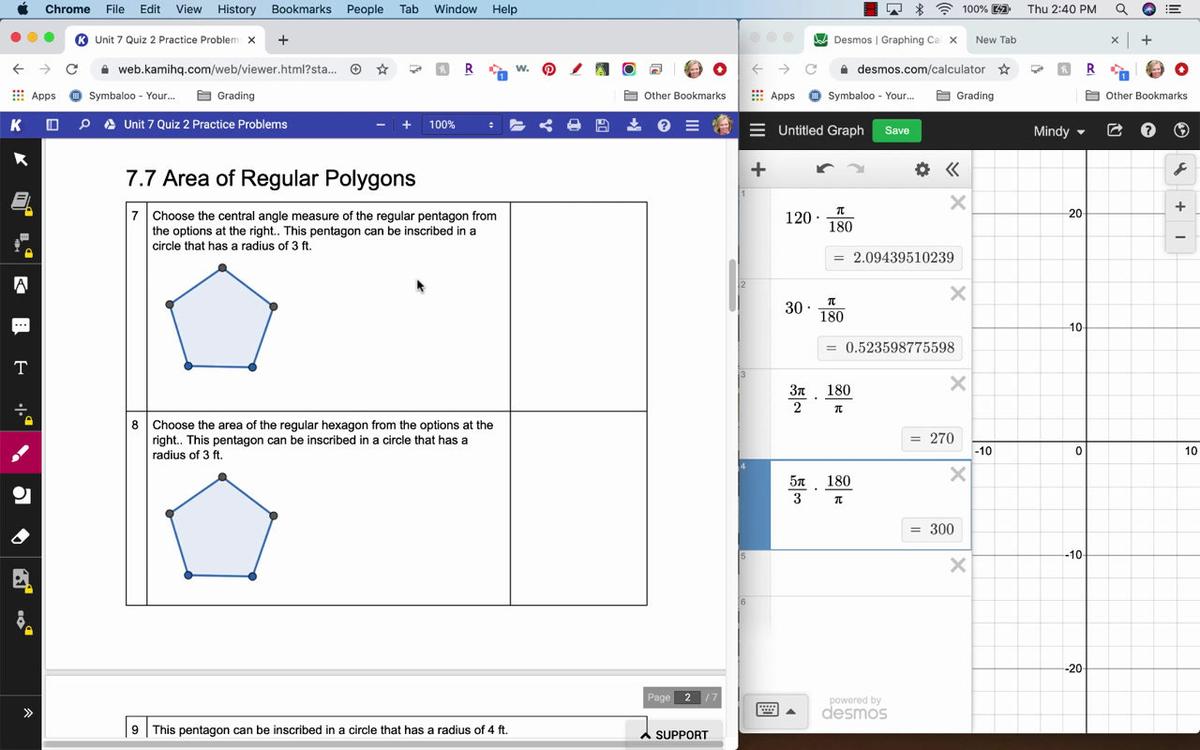This screenshot has width=1200, height=750.
Task: Click the page number input field
Action: (687, 697)
